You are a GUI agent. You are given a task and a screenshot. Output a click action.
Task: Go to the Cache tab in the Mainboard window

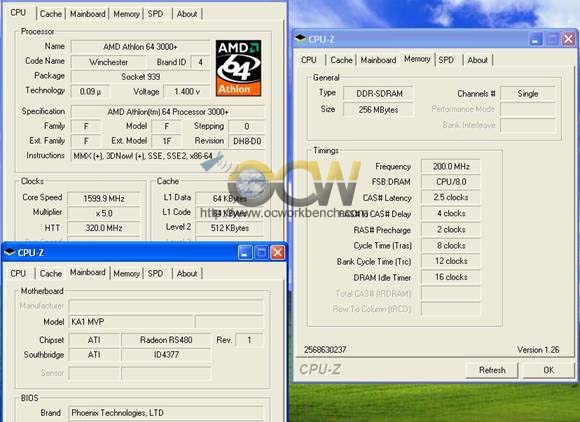pos(51,274)
